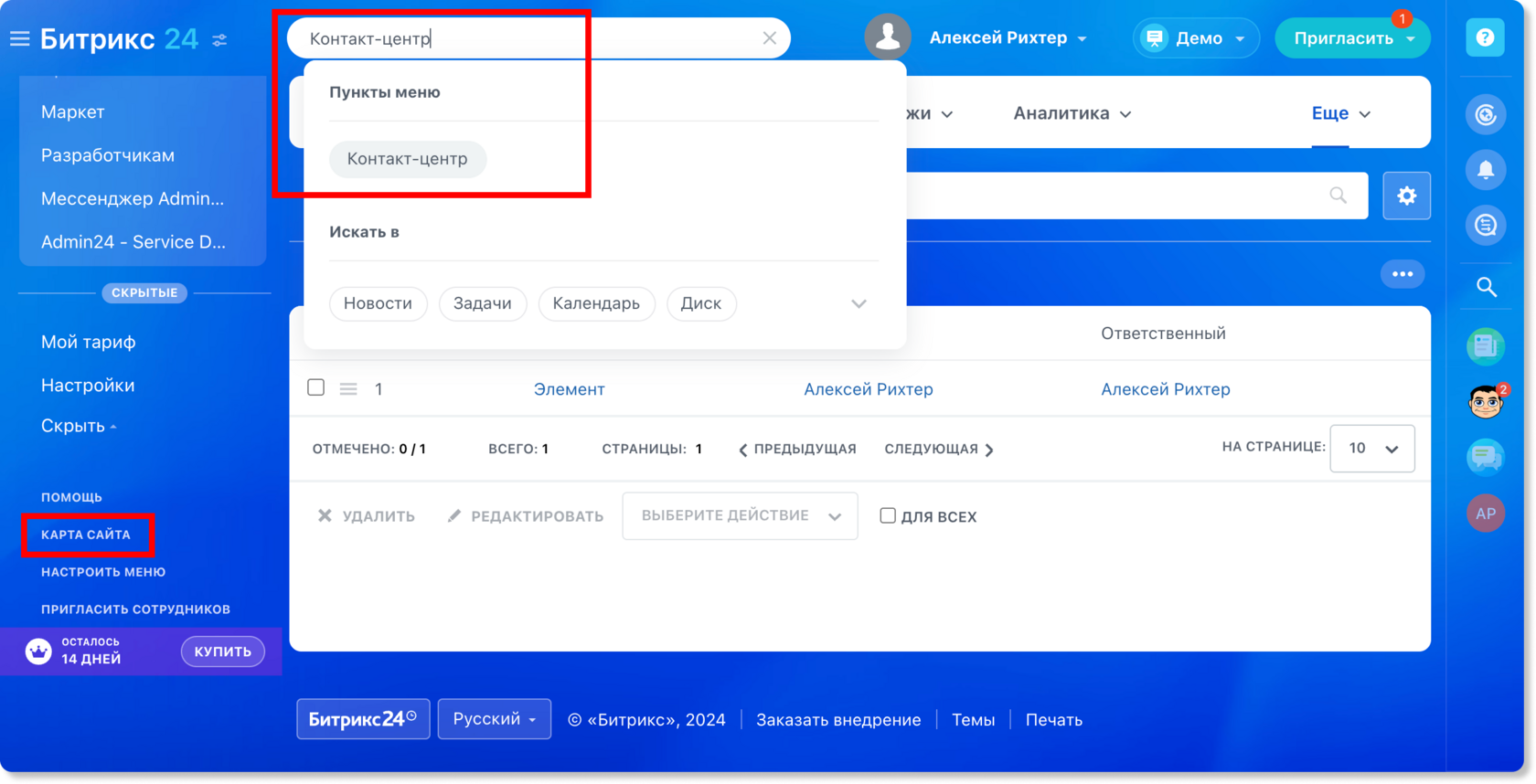Viewport: 1536px width, 784px height.
Task: Open chat avatar with 2 unread badge
Action: [1487, 401]
